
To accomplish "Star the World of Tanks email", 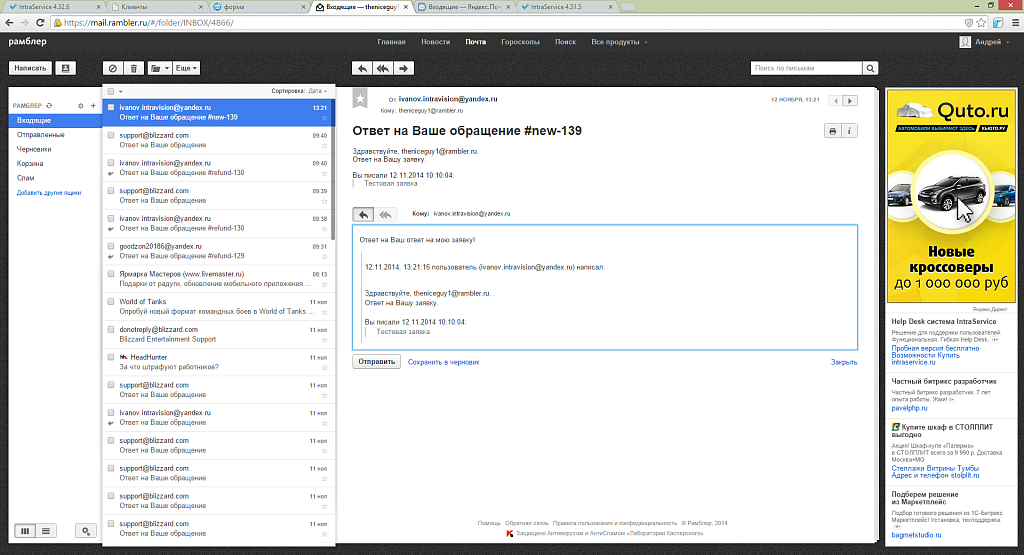I will 323,312.
